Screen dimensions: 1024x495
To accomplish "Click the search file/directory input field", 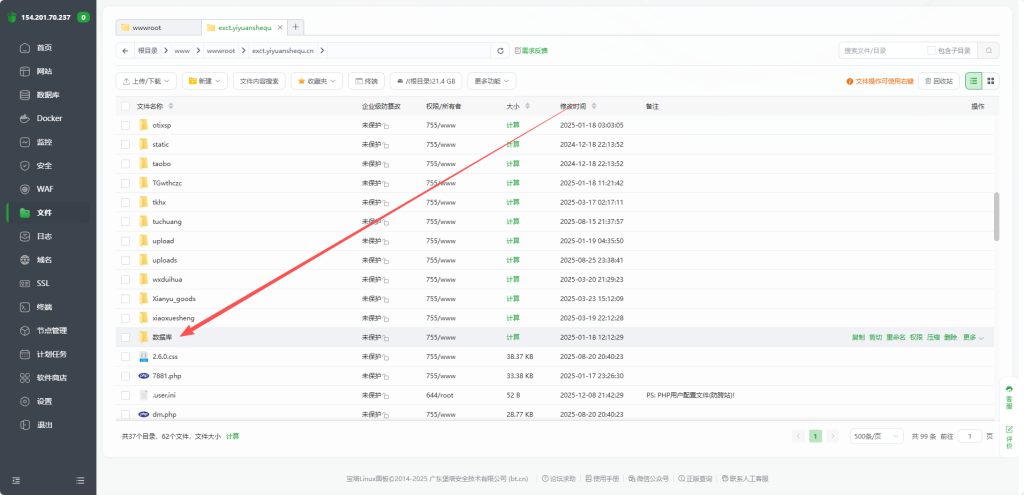I will point(880,50).
